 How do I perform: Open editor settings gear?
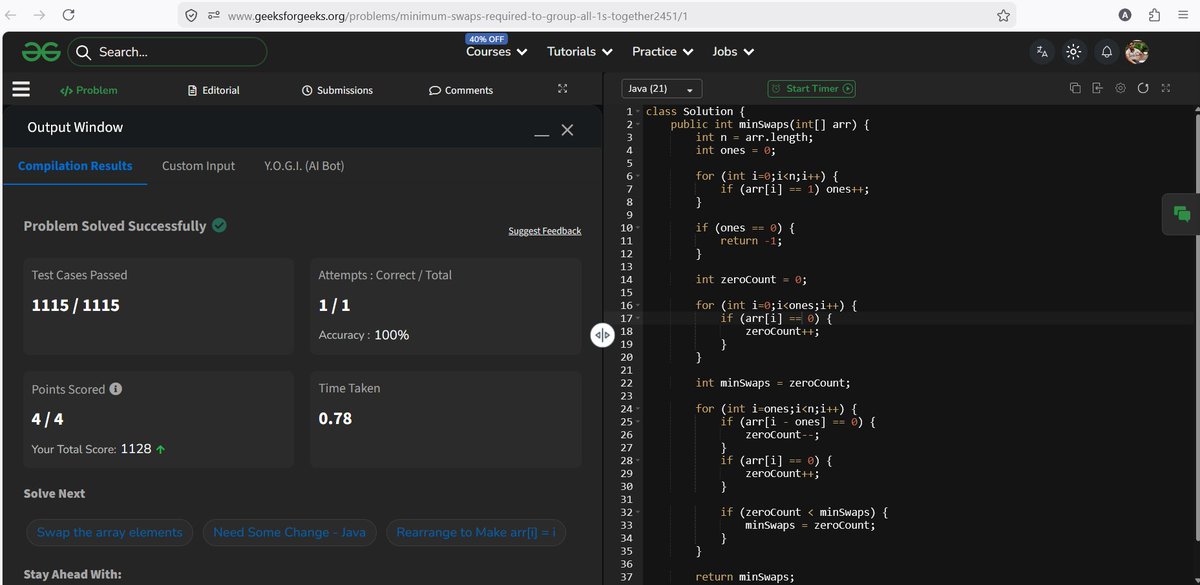(x=1120, y=88)
